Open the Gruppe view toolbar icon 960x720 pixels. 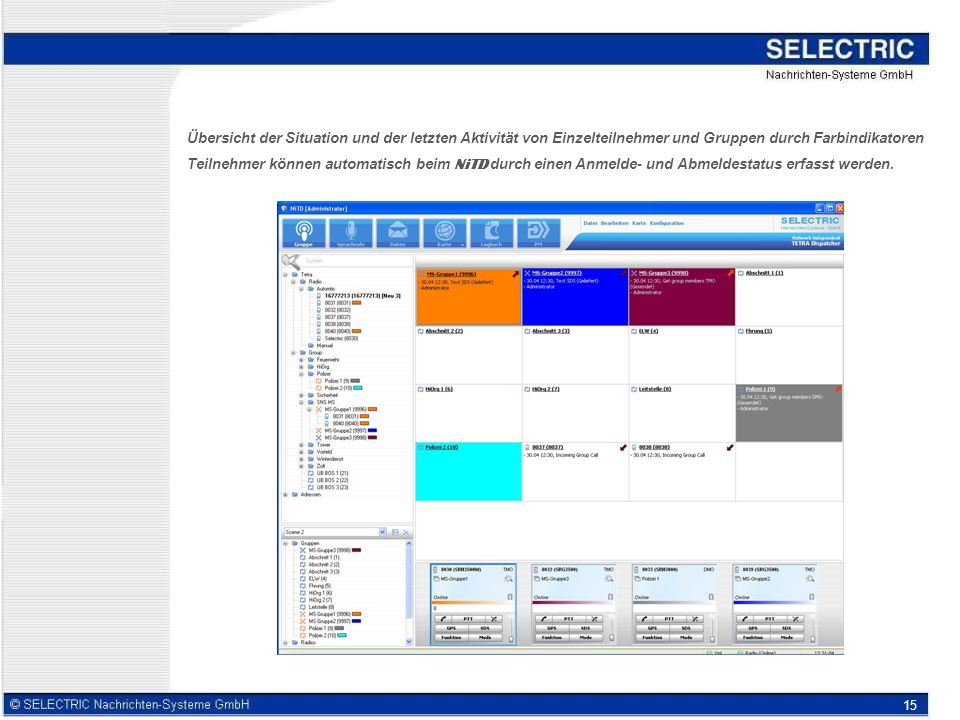point(304,233)
